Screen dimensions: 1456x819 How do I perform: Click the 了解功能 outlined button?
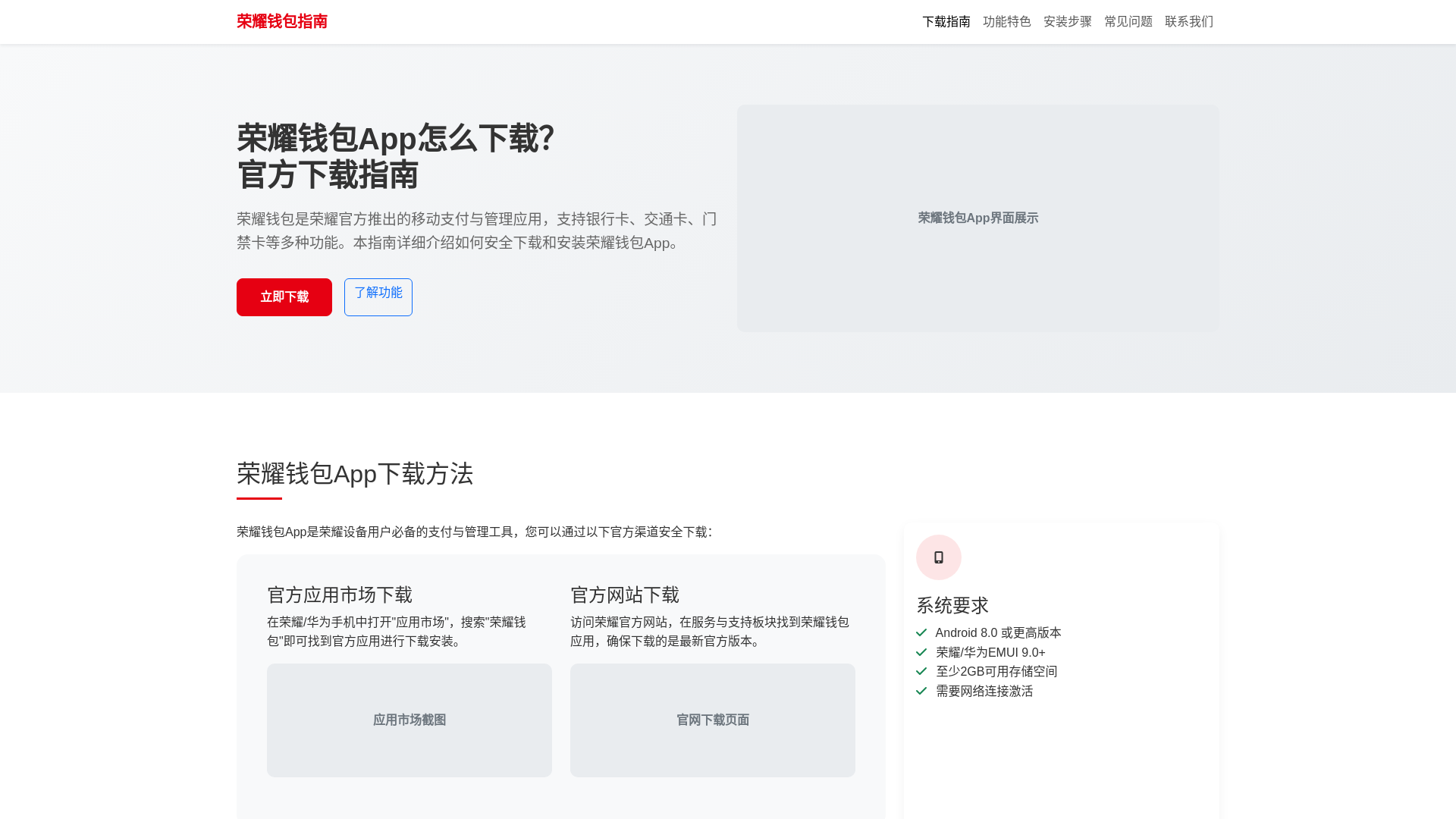pyautogui.click(x=378, y=297)
